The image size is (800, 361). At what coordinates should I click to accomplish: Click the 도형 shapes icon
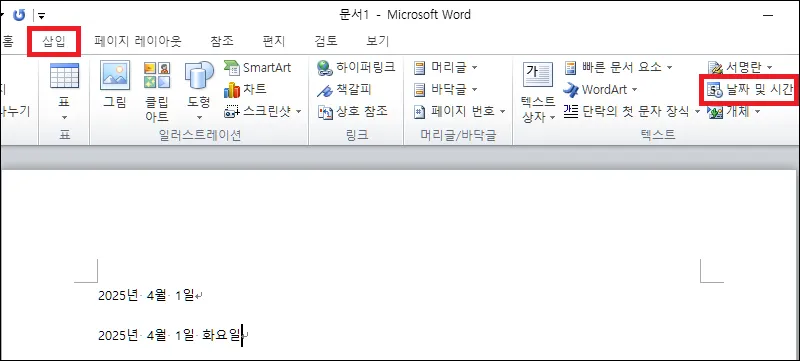point(199,75)
